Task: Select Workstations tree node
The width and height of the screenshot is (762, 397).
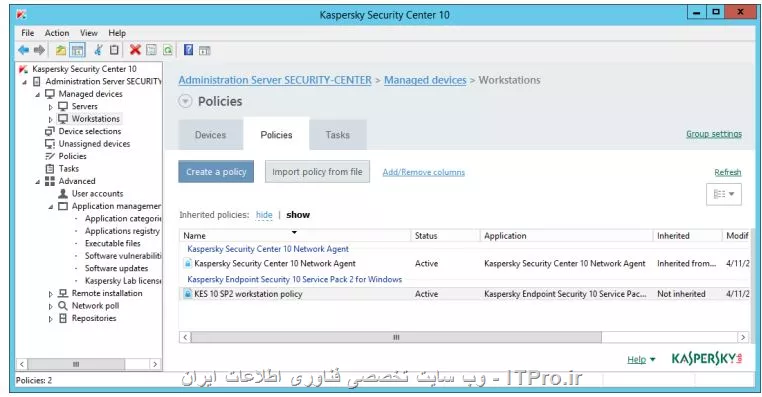Action: (x=95, y=119)
